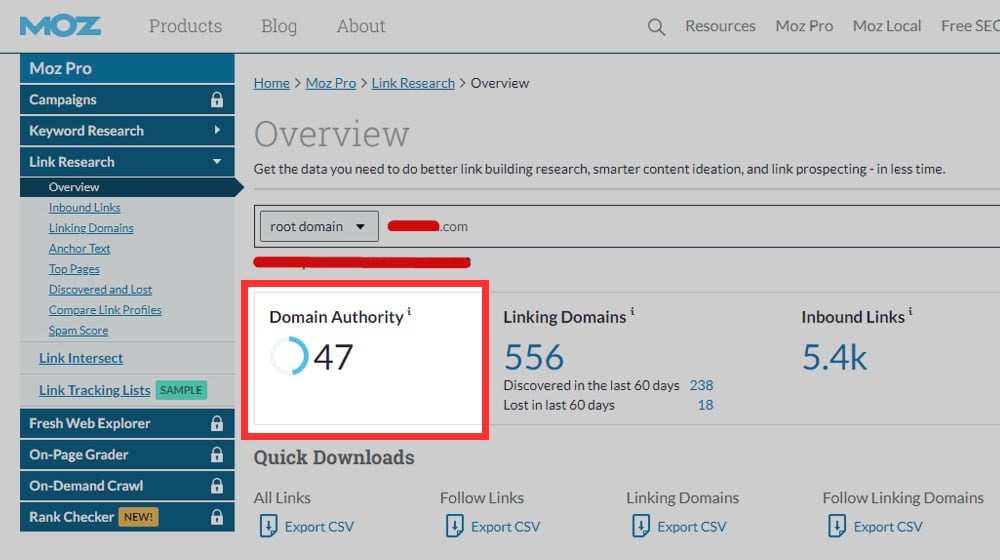Click the Follow Links export download icon

[x=454, y=526]
